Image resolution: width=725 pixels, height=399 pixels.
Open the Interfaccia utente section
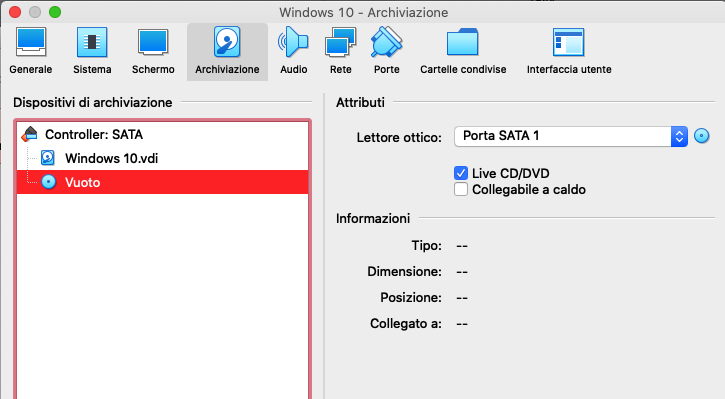[x=569, y=51]
